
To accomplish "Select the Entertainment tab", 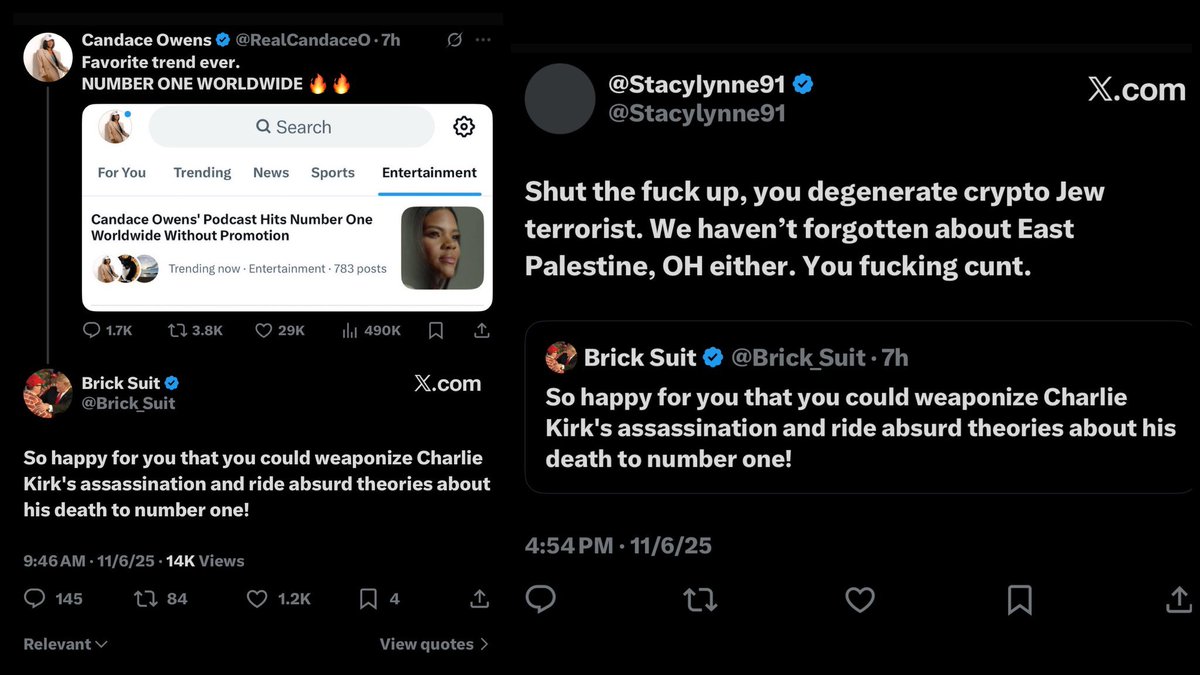I will tap(429, 172).
